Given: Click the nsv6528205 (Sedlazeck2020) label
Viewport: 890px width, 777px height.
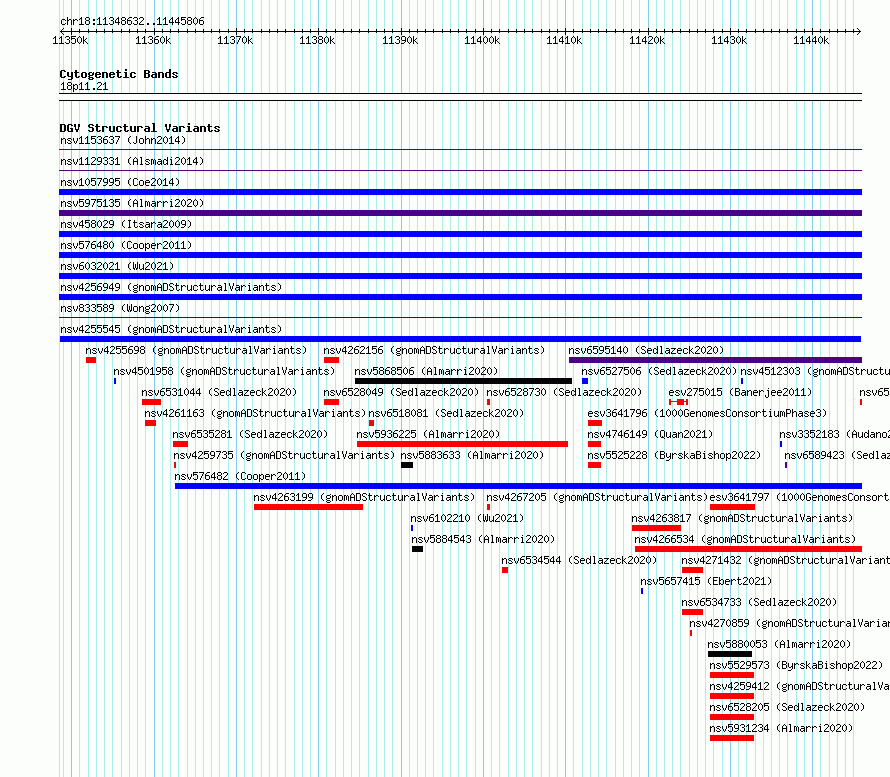Looking at the screenshot, I should coord(787,707).
